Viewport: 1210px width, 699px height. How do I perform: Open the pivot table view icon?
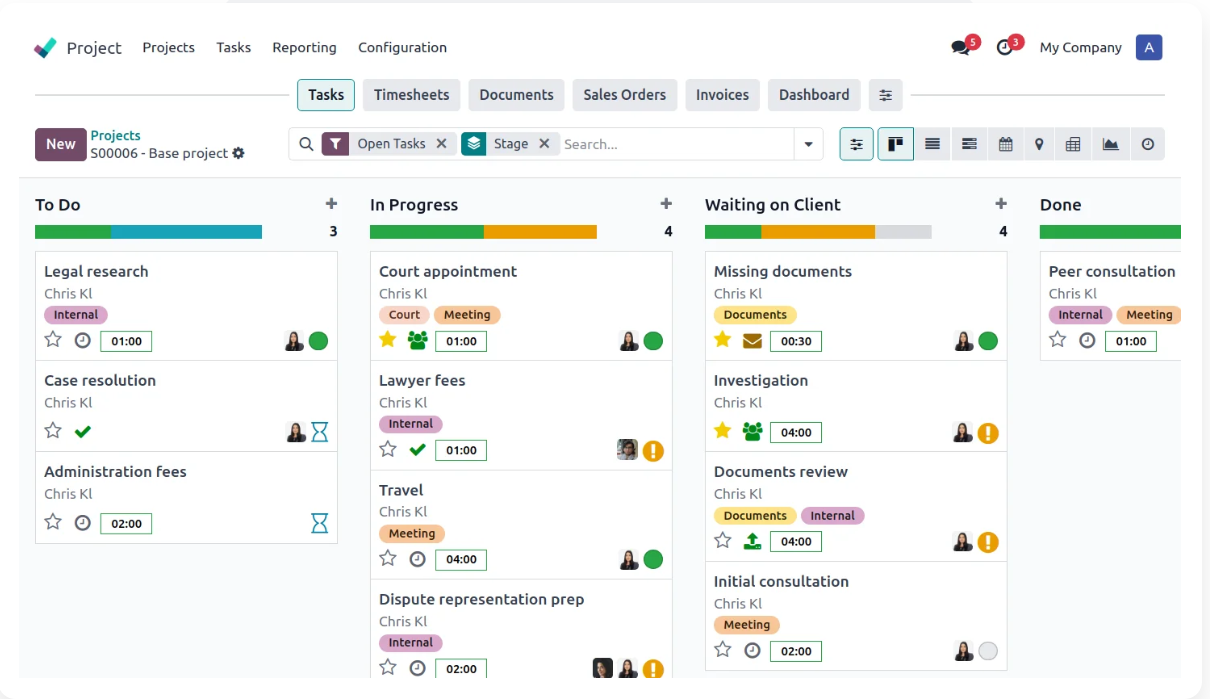tap(1073, 144)
